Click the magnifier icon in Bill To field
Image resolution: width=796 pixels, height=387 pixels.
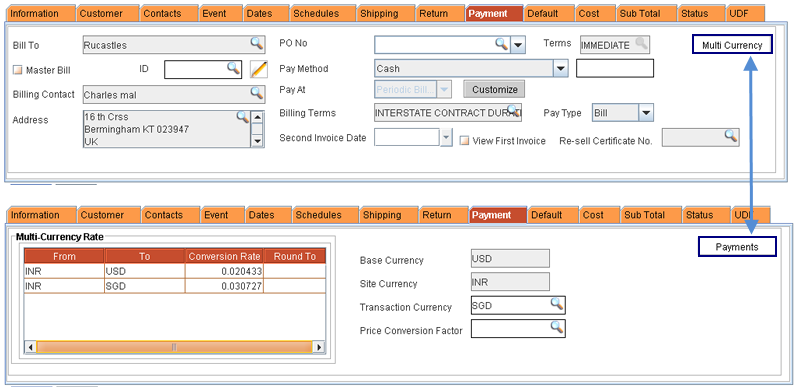click(256, 43)
